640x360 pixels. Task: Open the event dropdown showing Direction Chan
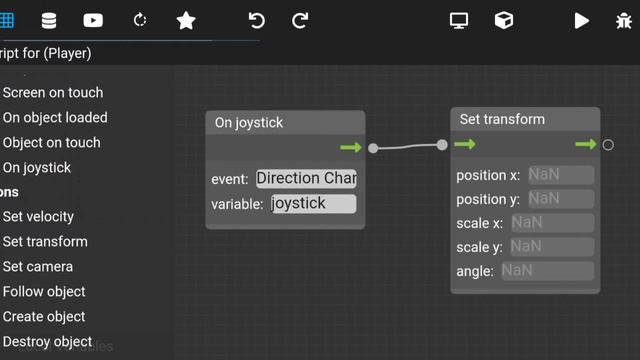pos(306,179)
